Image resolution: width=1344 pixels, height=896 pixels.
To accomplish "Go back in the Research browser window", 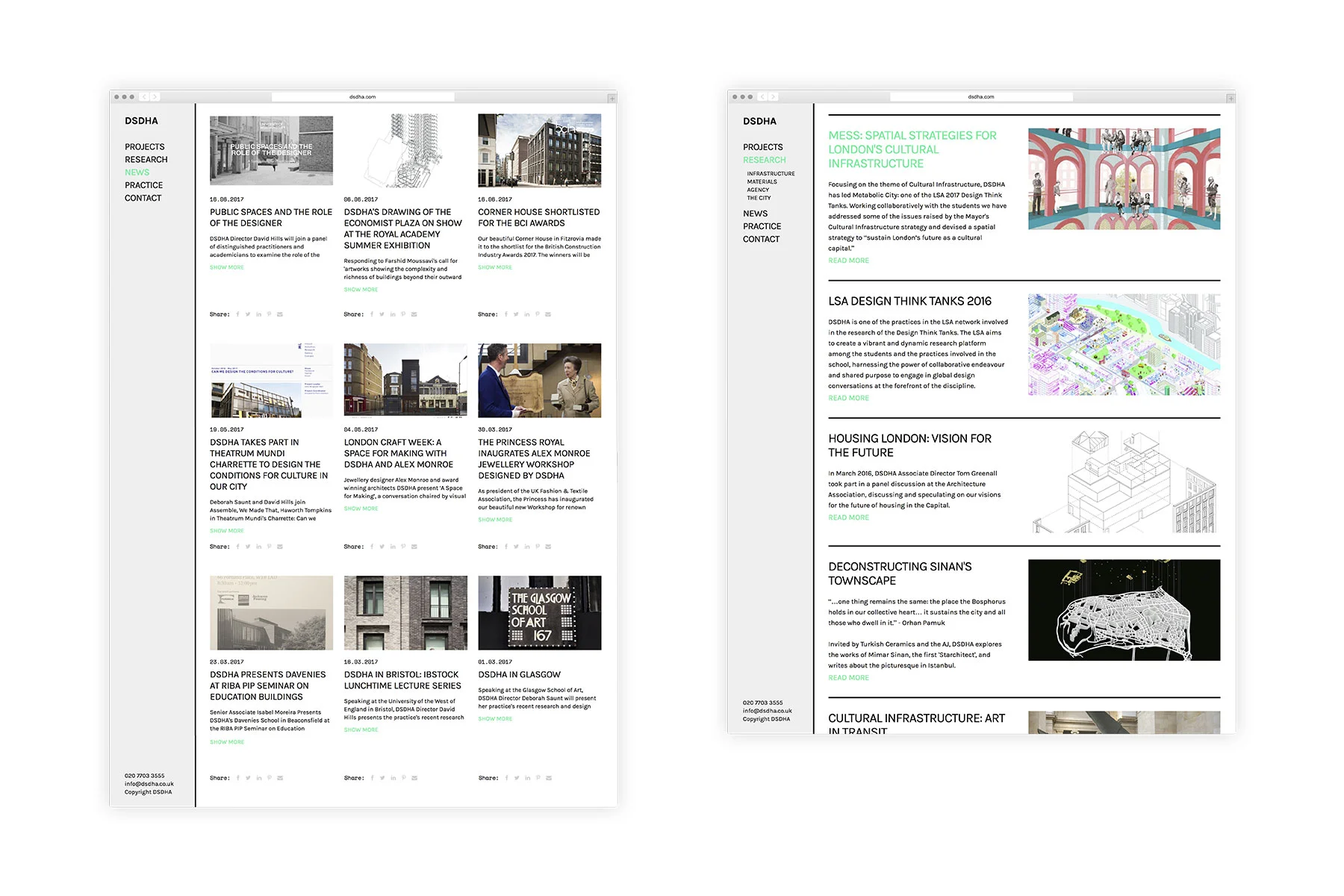I will (762, 97).
